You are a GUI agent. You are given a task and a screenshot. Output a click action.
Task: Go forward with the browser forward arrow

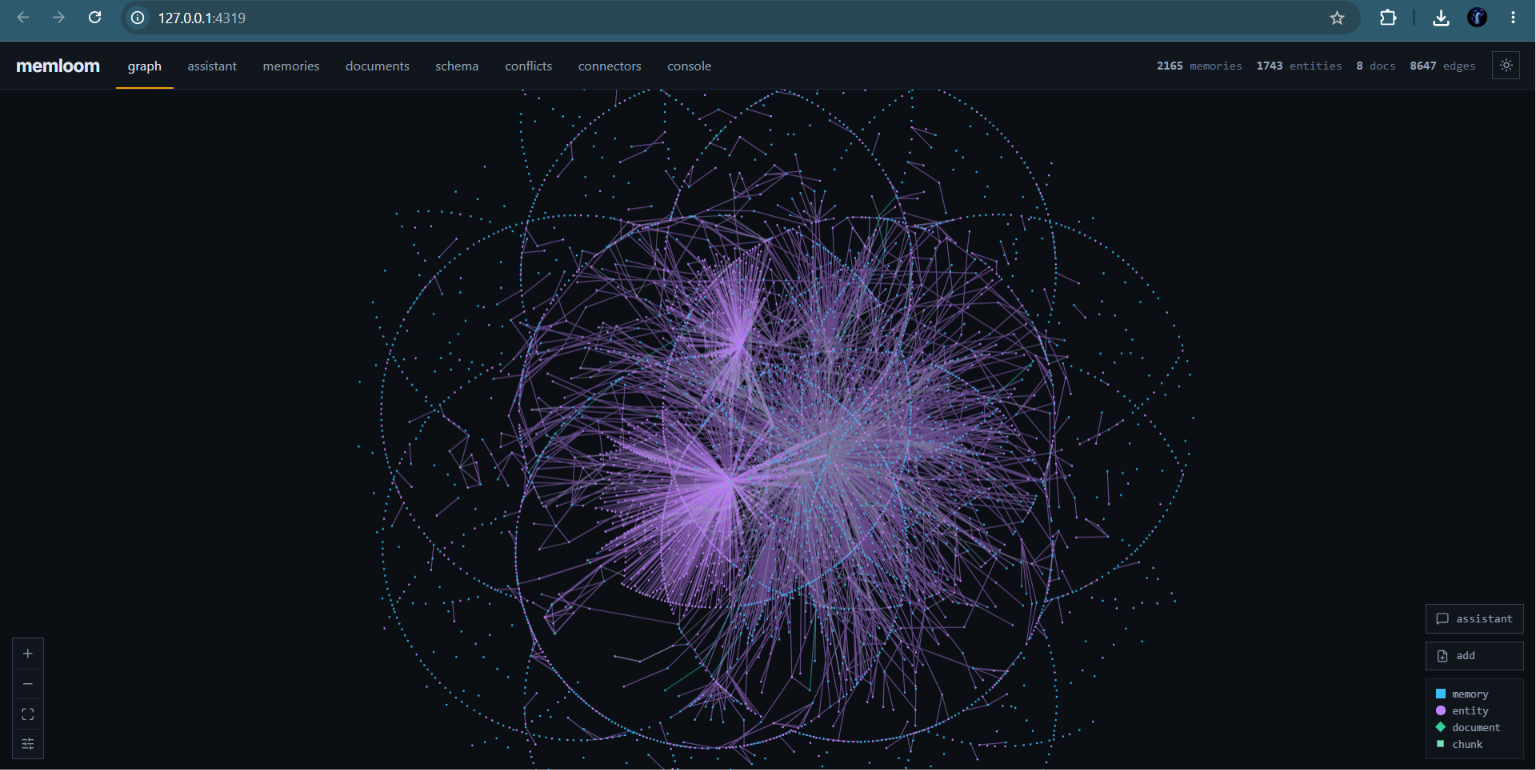point(59,17)
